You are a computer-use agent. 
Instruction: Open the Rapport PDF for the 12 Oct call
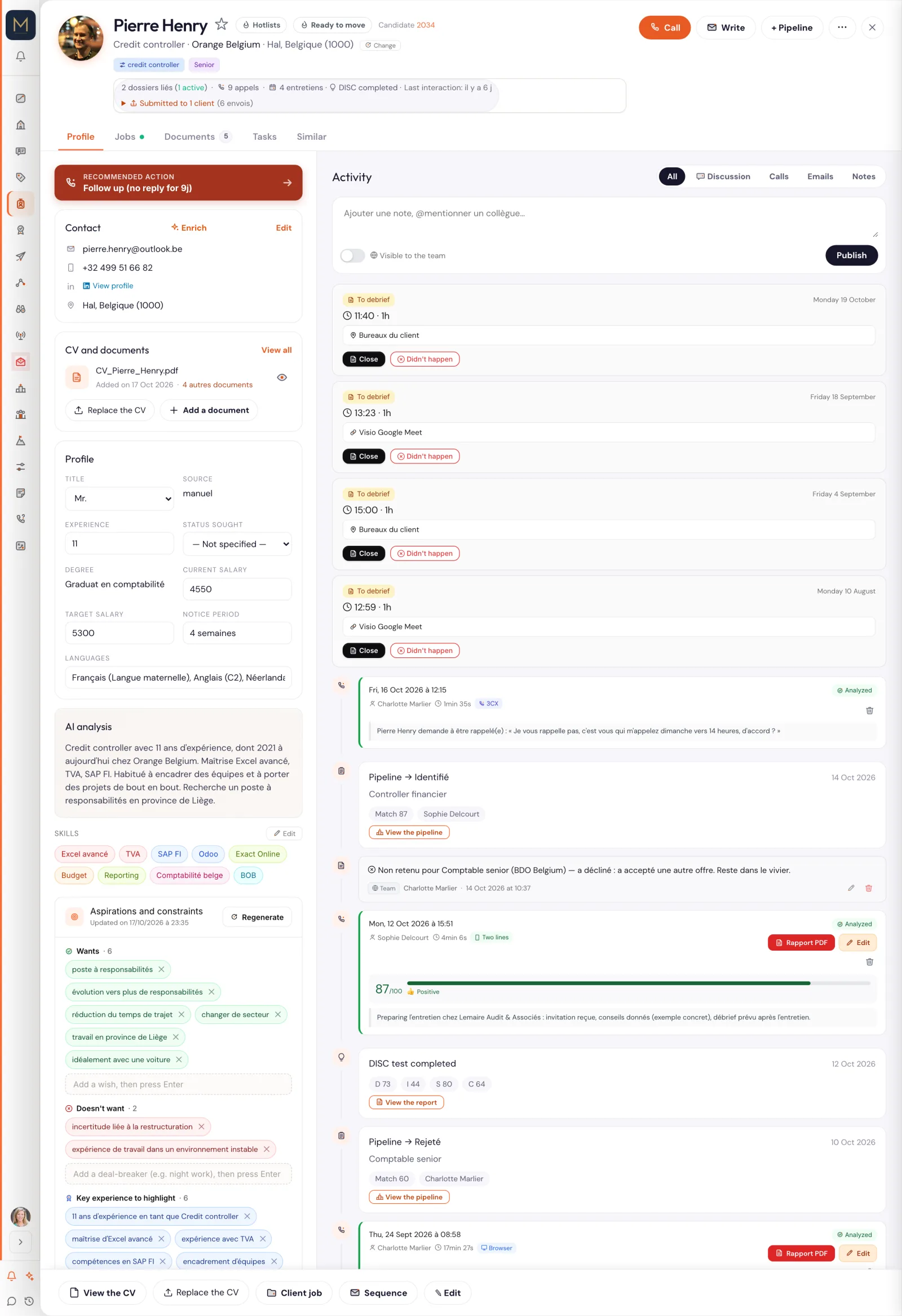click(x=801, y=942)
